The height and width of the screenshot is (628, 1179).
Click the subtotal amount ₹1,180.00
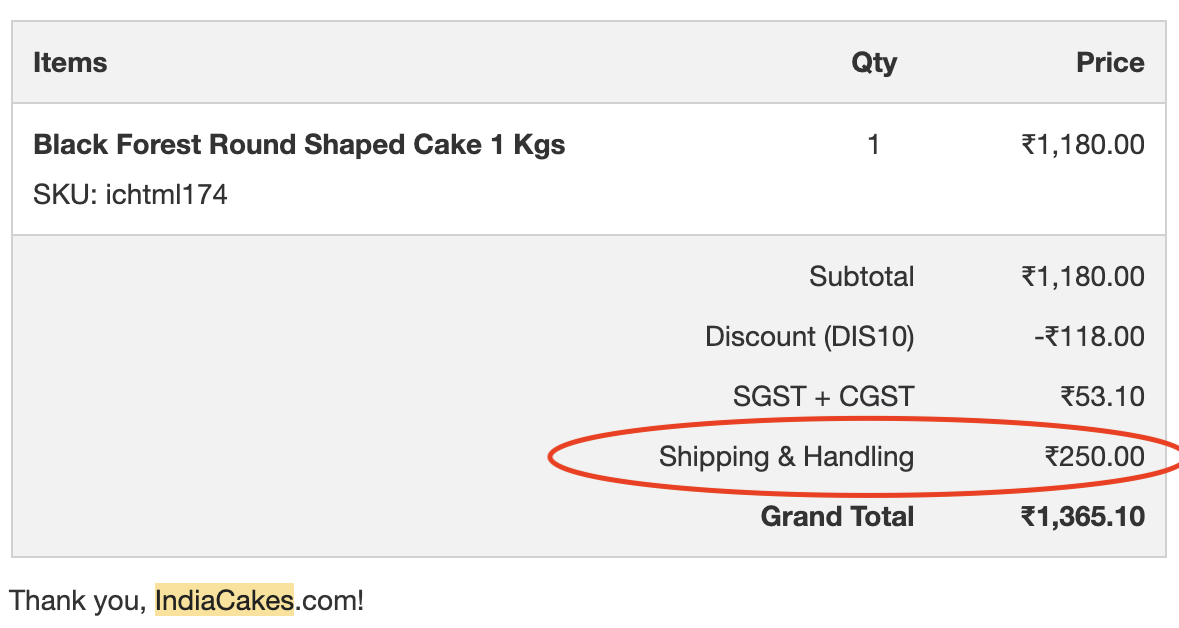(x=1082, y=276)
